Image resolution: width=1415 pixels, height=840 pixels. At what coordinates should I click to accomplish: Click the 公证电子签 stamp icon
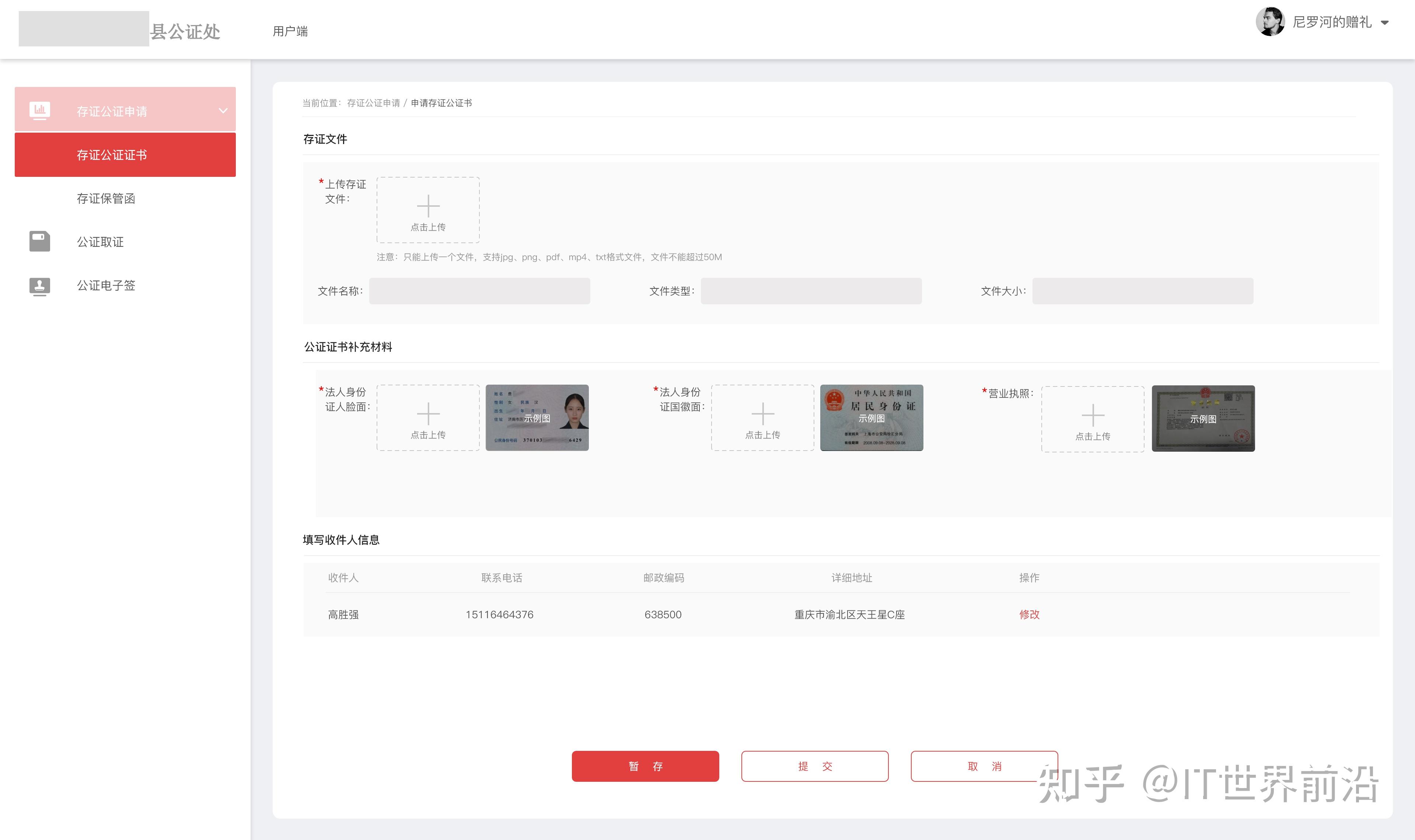pos(40,286)
